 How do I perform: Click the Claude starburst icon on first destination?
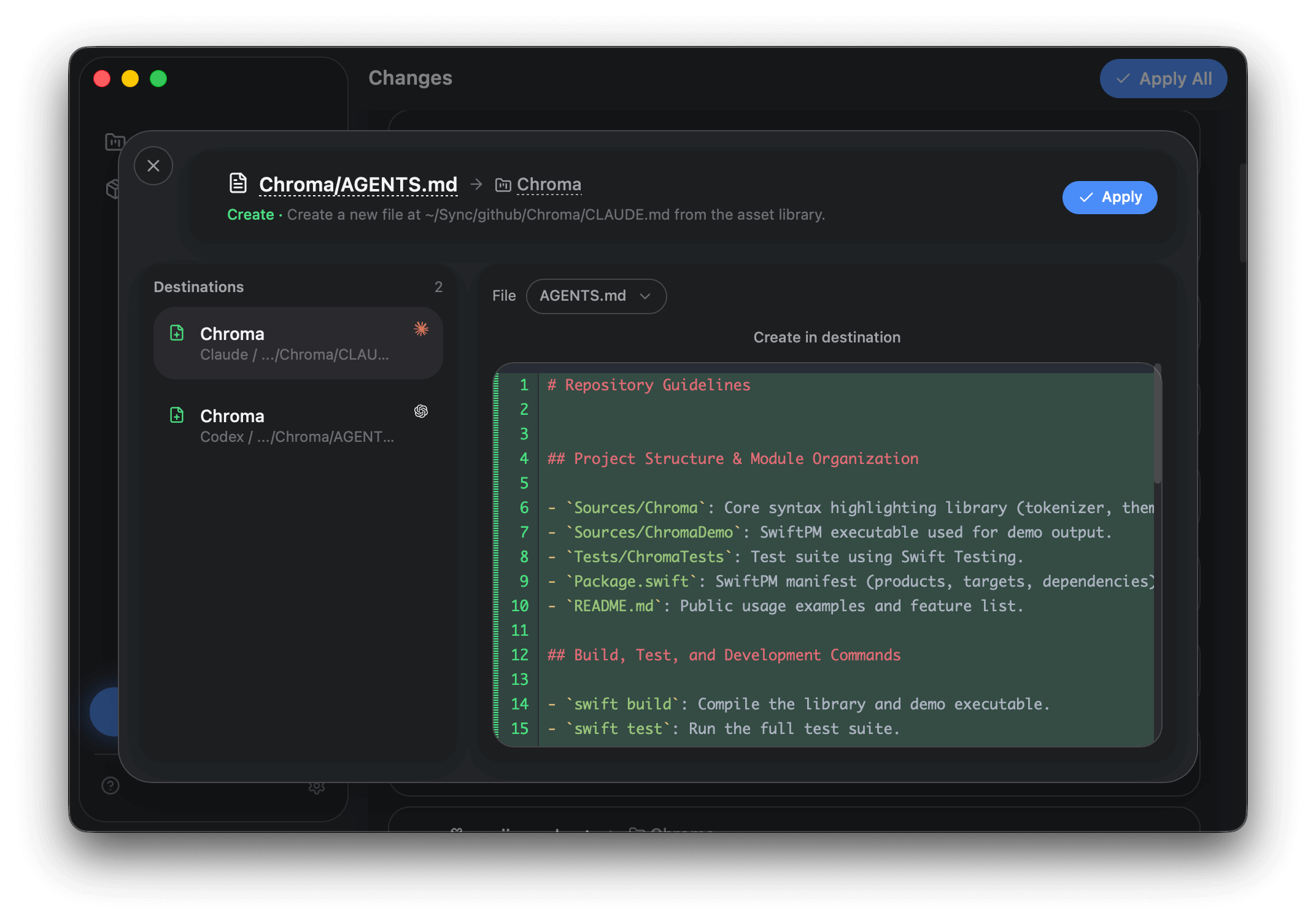(x=421, y=329)
